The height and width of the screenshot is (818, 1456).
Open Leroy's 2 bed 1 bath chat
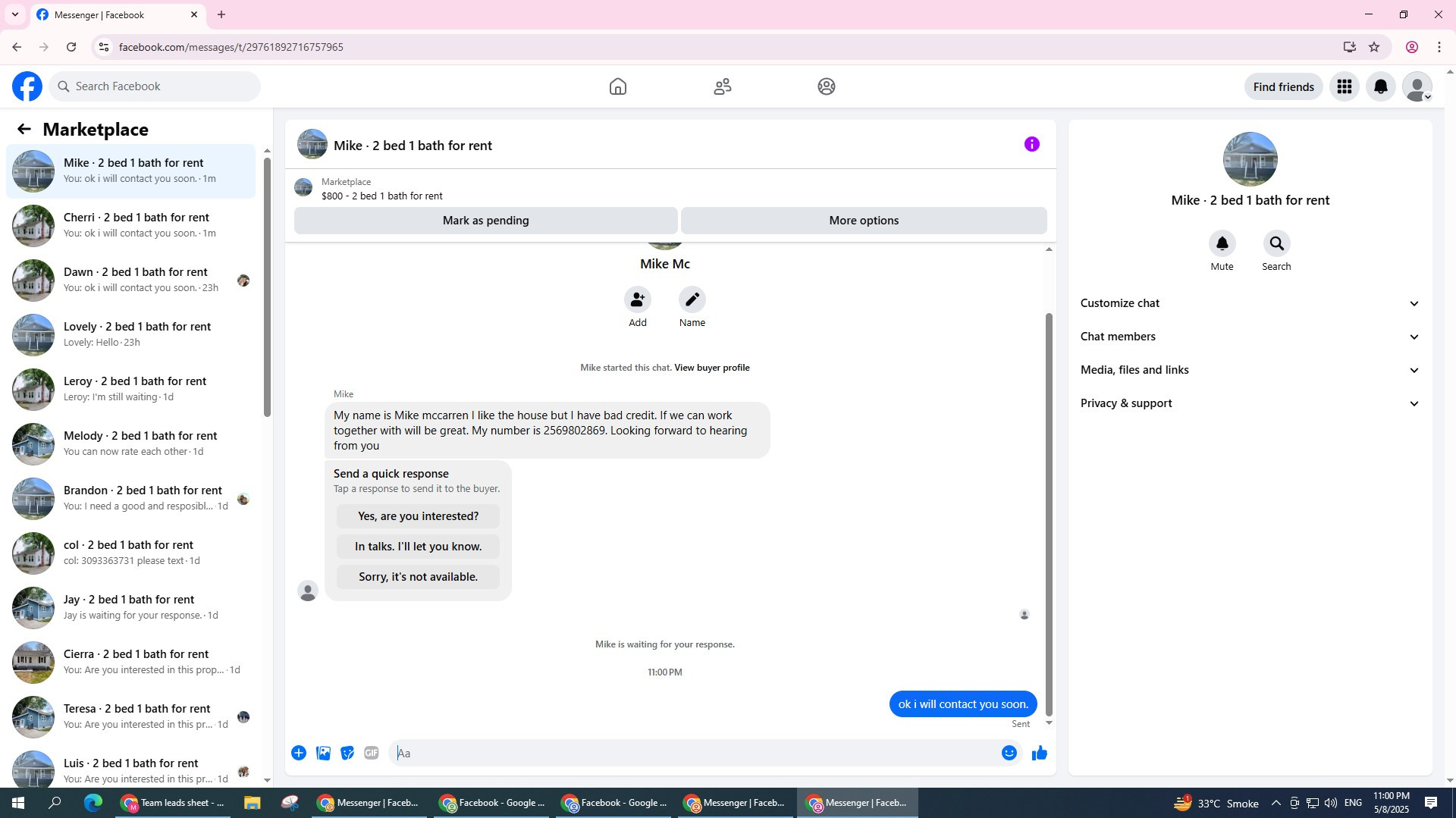point(130,389)
